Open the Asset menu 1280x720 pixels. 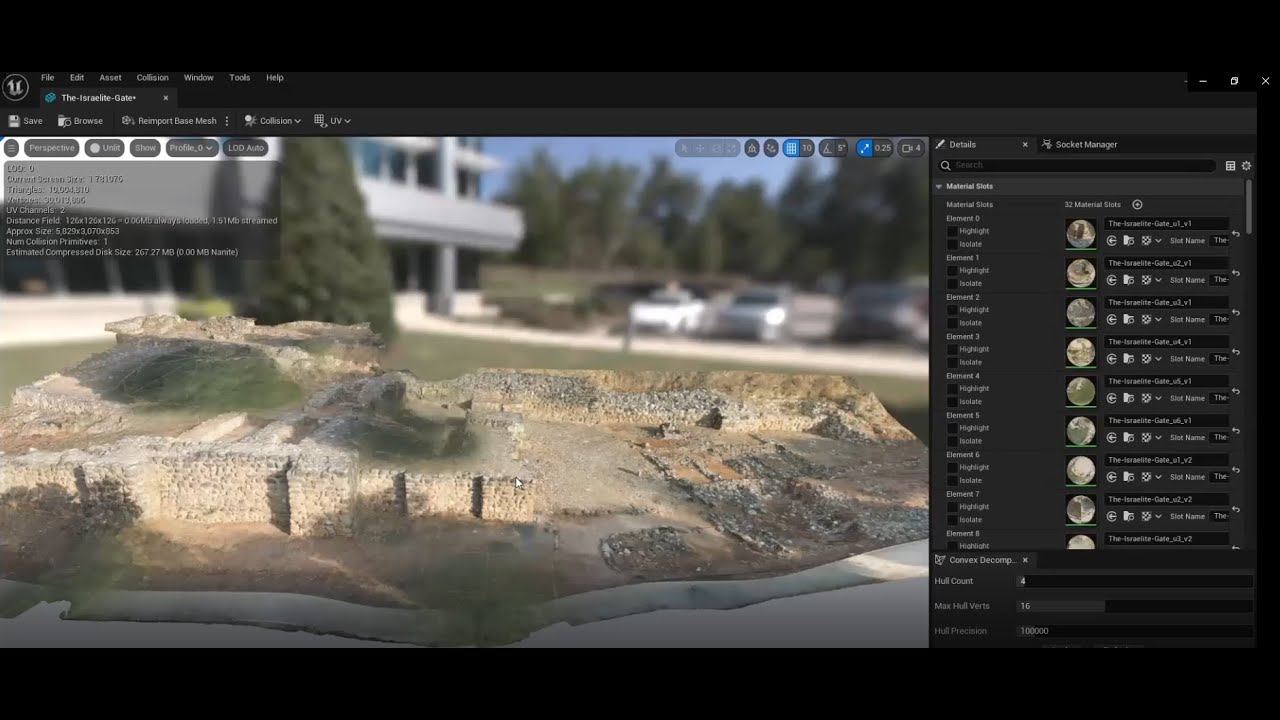[x=110, y=78]
